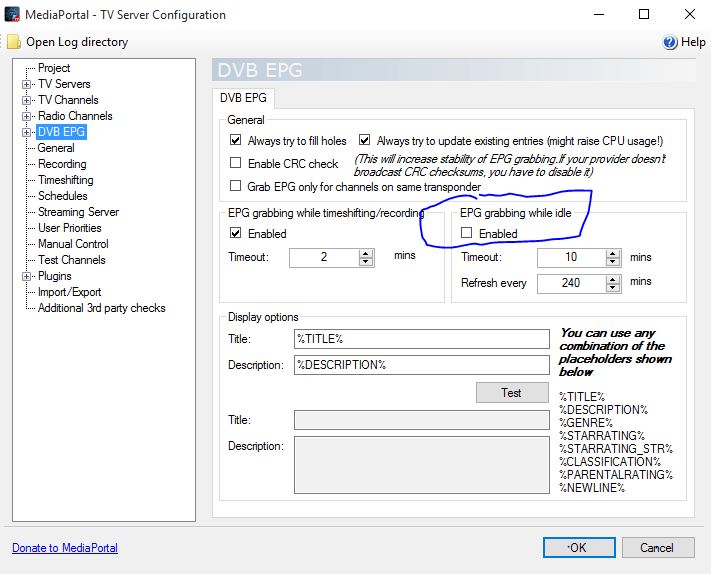Select Radio Channels in the tree

[x=75, y=116]
